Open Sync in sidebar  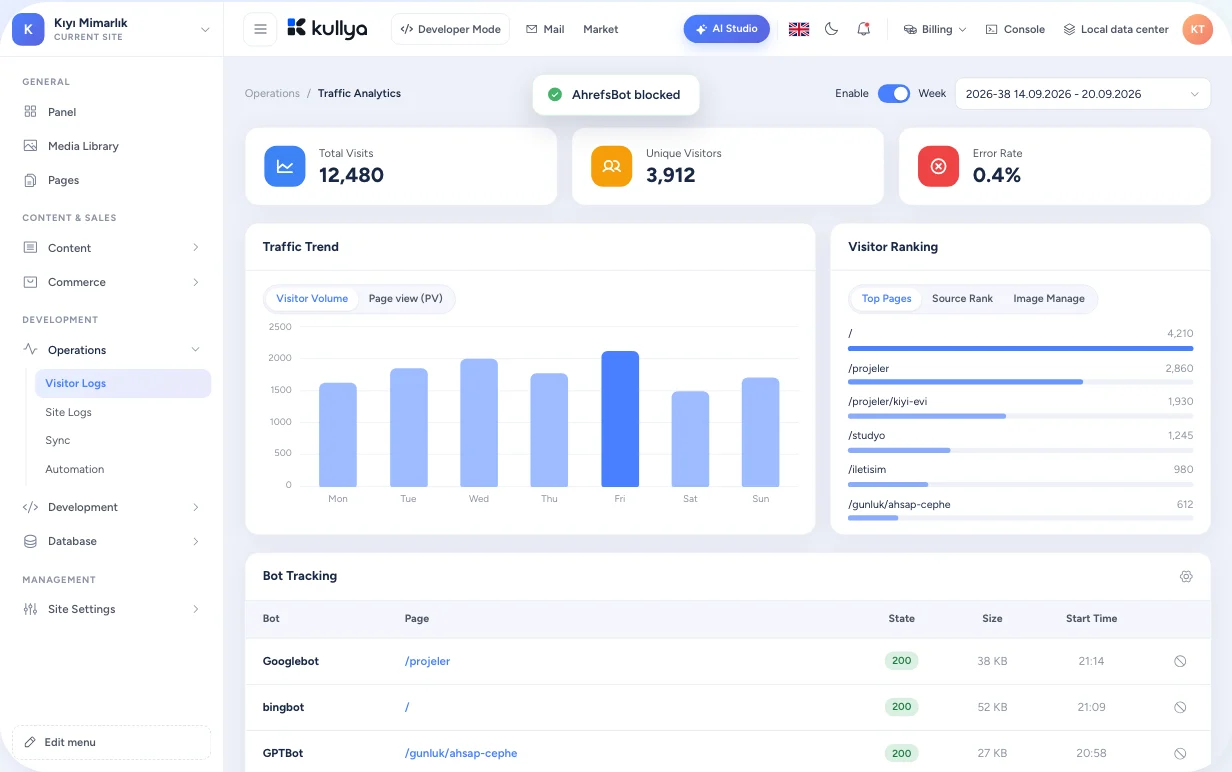[123, 440]
